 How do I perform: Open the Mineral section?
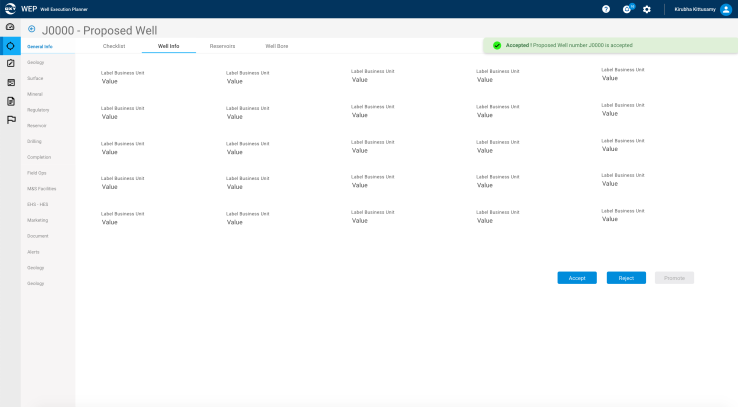tap(35, 94)
